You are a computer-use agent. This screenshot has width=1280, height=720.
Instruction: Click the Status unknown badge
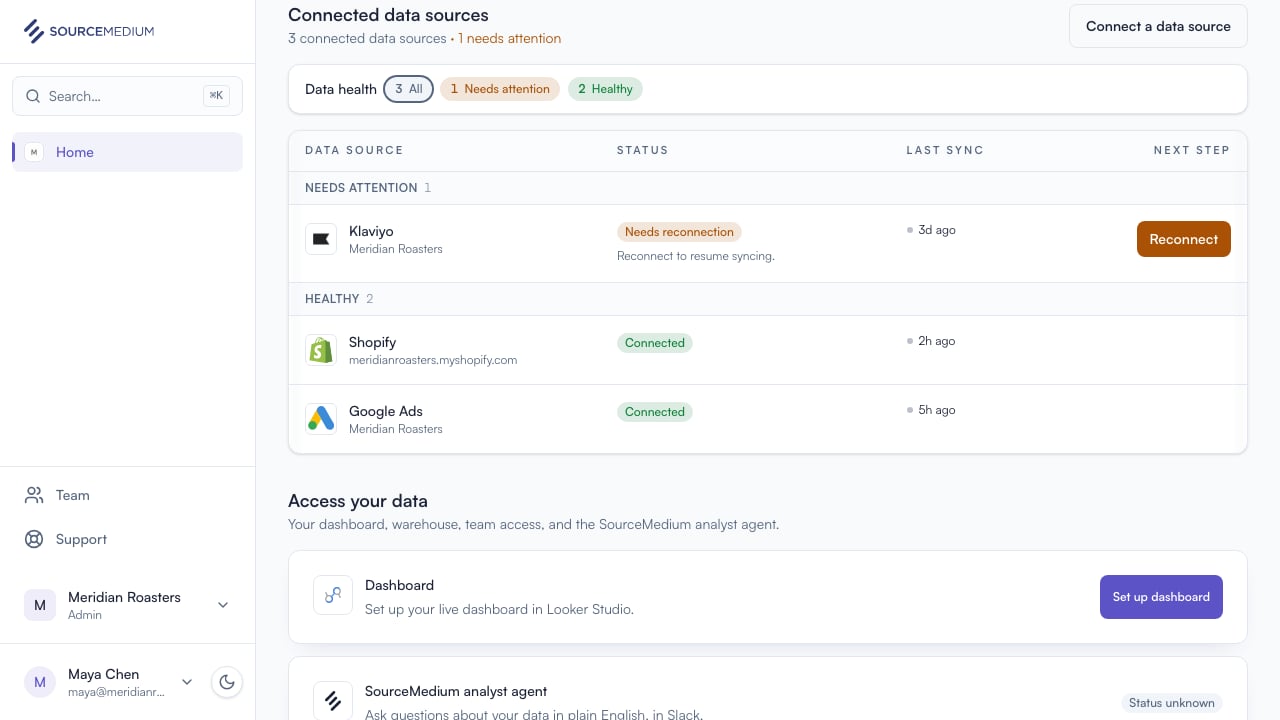pyautogui.click(x=1172, y=703)
